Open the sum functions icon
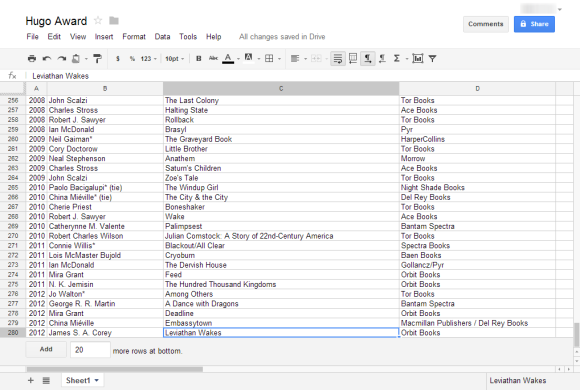The width and height of the screenshot is (580, 390). pyautogui.click(x=397, y=58)
